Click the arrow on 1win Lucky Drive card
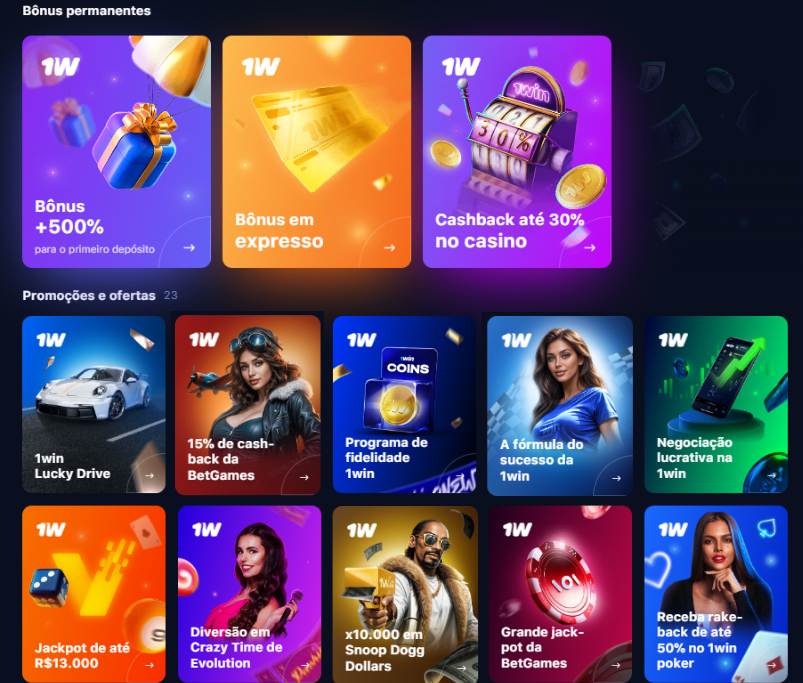The height and width of the screenshot is (683, 803). (x=150, y=476)
